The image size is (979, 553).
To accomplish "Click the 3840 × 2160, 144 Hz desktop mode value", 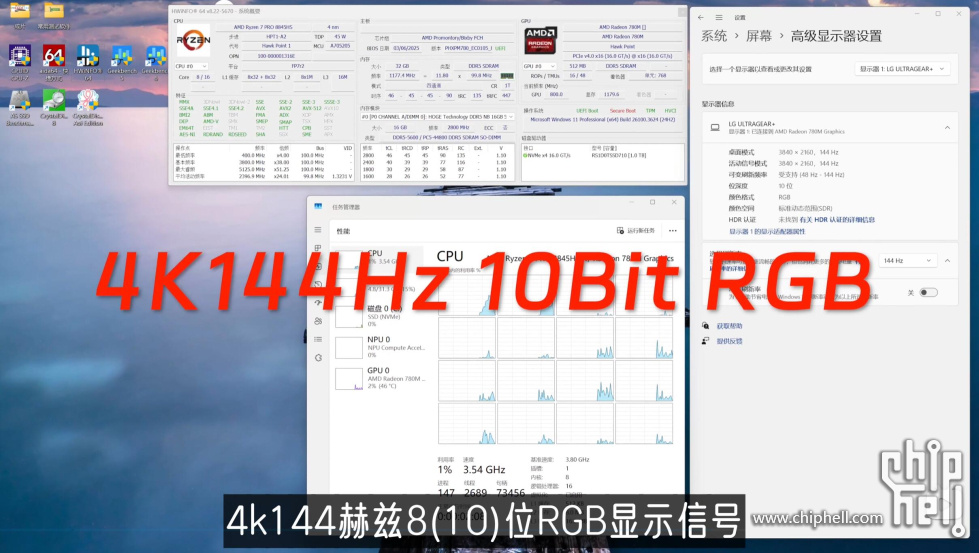I will coord(808,152).
